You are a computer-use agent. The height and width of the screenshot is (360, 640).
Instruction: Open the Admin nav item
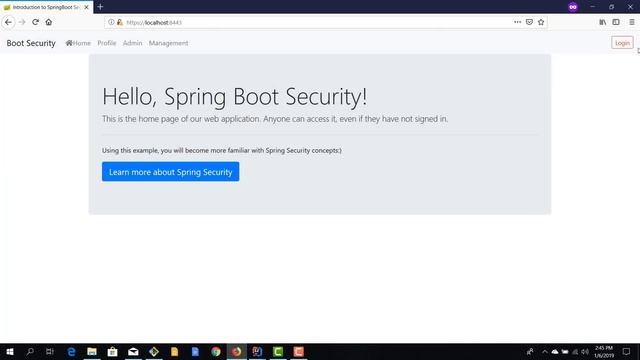coord(133,43)
